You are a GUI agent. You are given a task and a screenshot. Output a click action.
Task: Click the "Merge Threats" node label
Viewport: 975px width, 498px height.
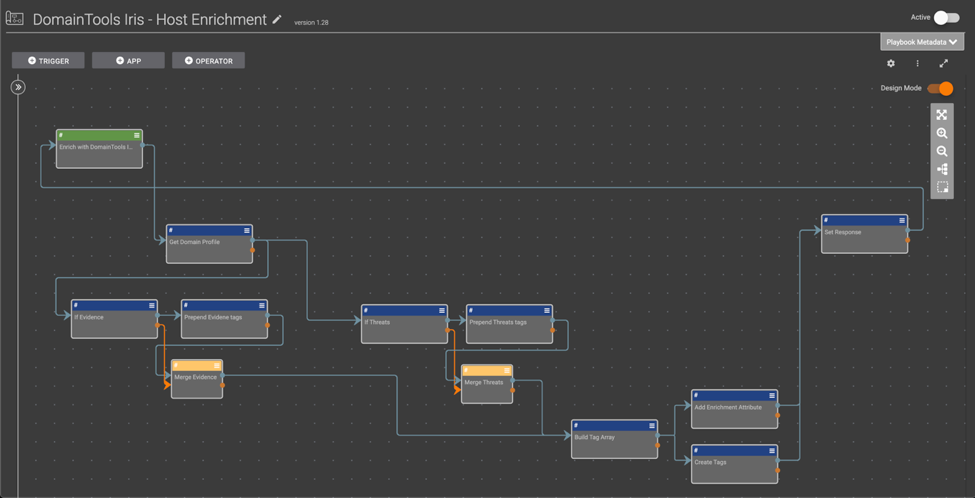[484, 382]
